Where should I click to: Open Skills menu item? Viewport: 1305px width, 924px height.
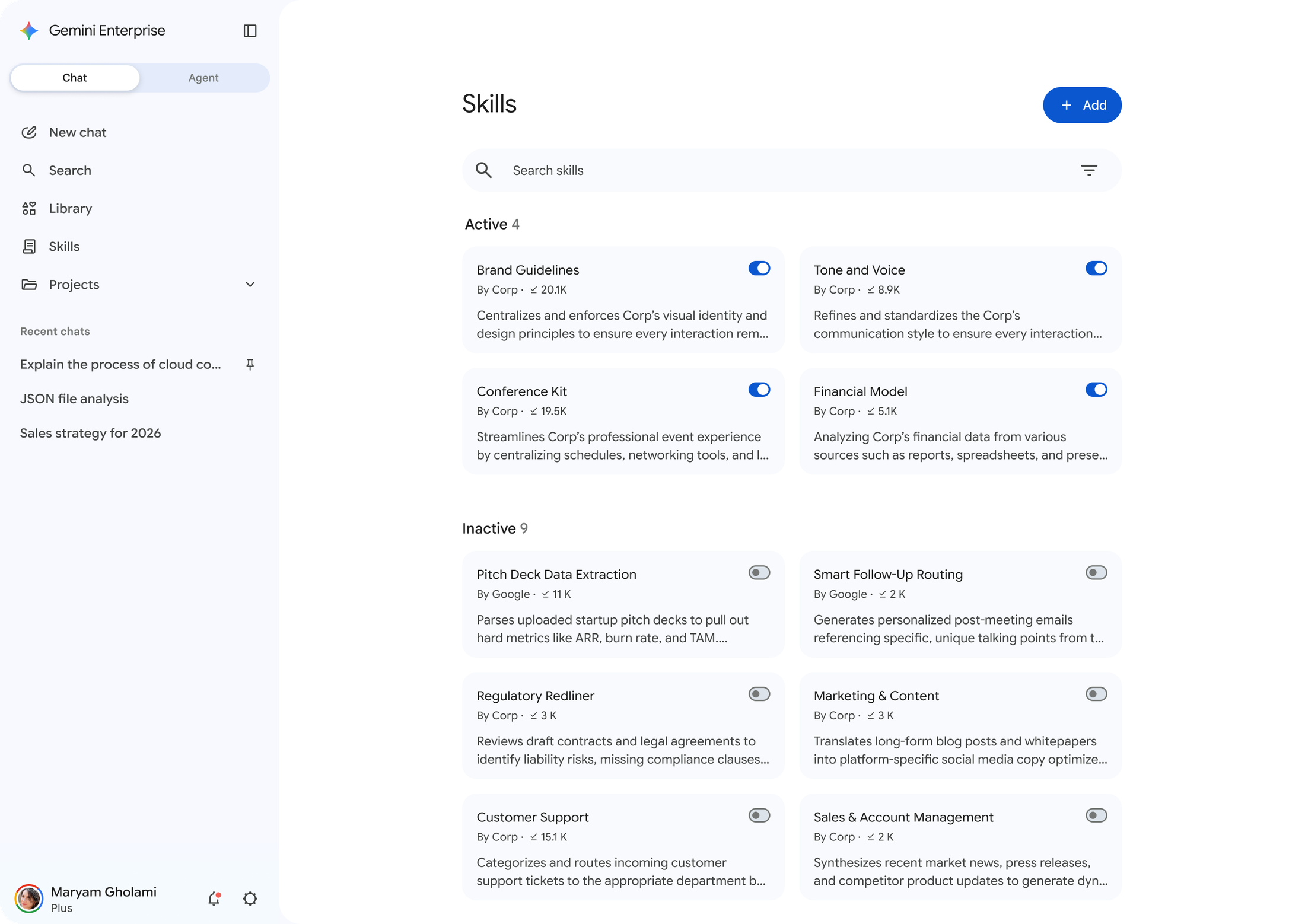(139, 246)
